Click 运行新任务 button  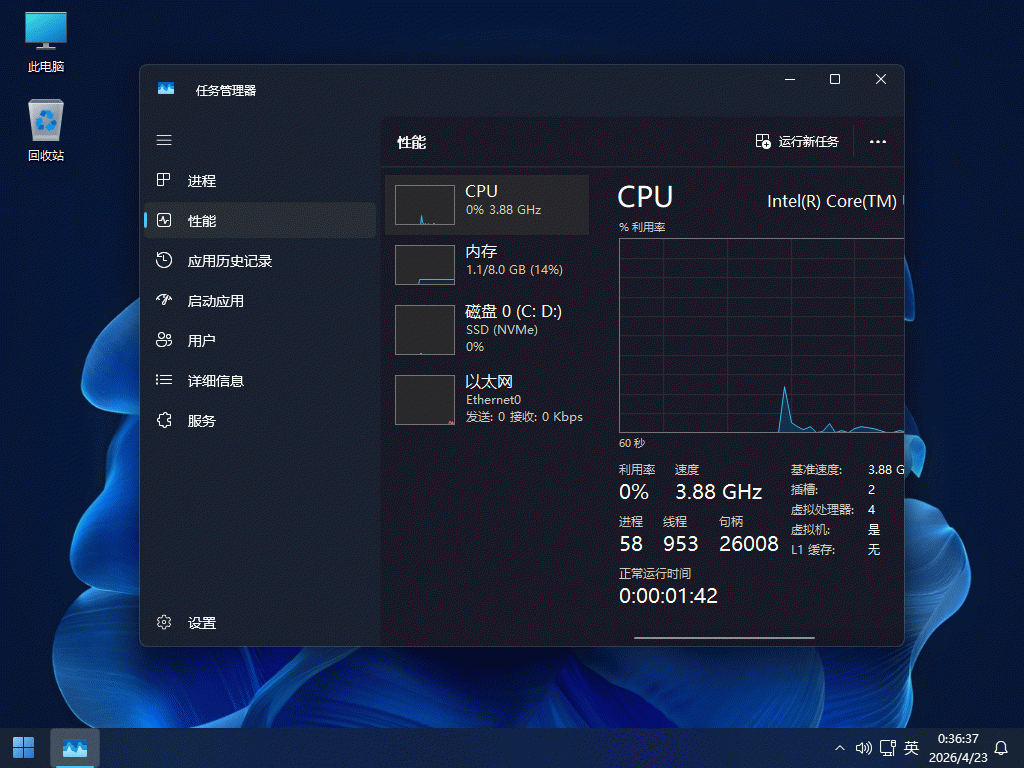(x=797, y=142)
